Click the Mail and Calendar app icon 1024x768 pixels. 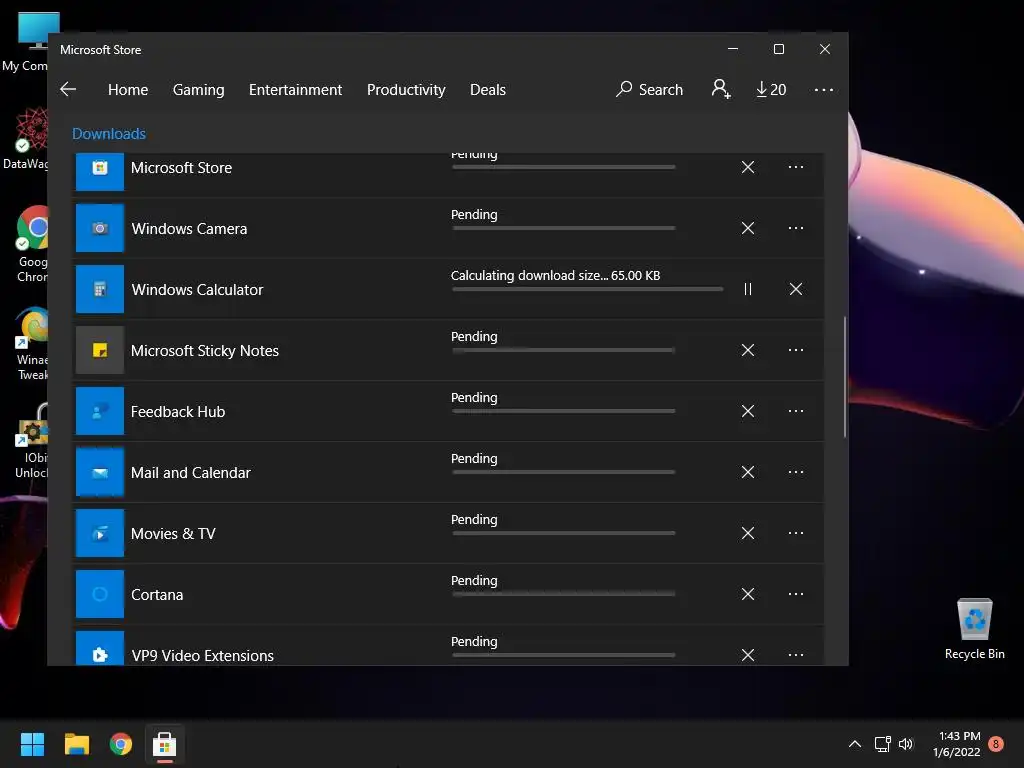(100, 472)
